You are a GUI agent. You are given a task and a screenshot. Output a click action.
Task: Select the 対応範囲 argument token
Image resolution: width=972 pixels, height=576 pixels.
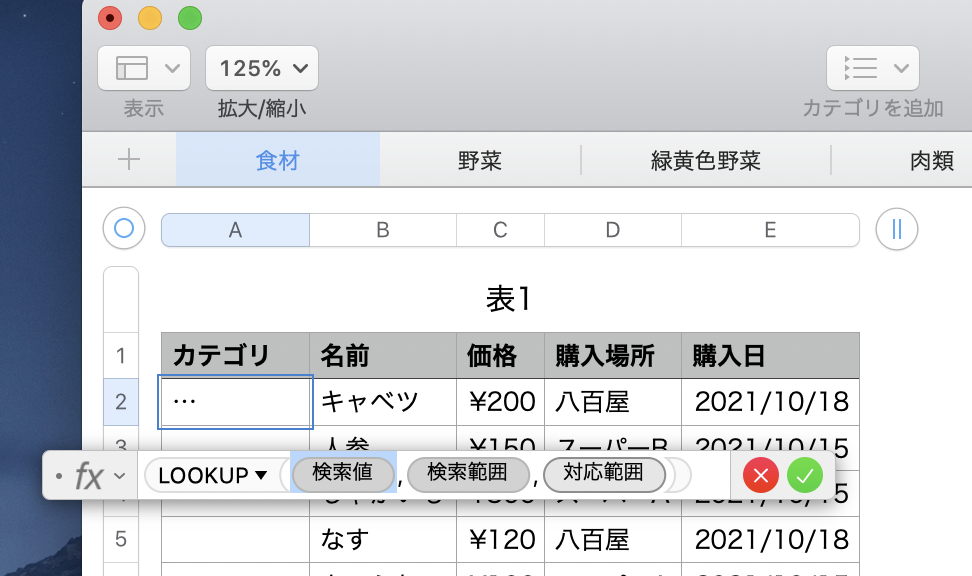tap(604, 474)
